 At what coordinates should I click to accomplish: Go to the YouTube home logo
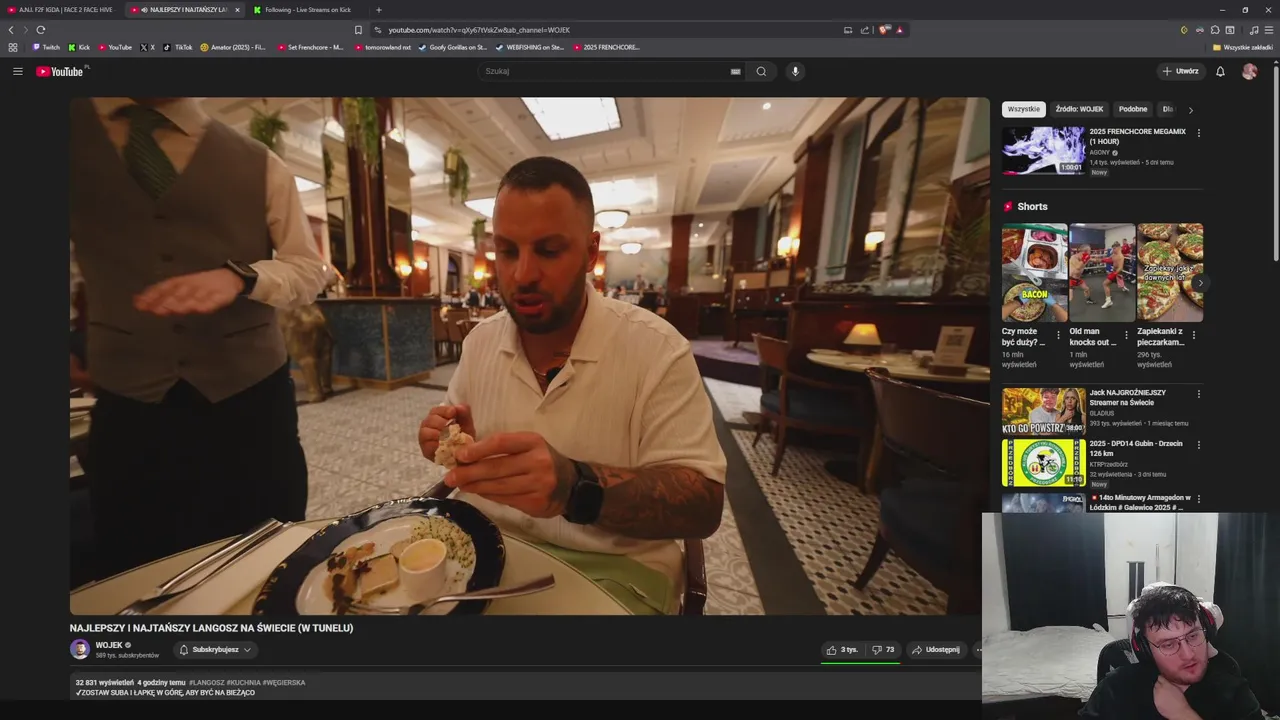click(x=62, y=71)
